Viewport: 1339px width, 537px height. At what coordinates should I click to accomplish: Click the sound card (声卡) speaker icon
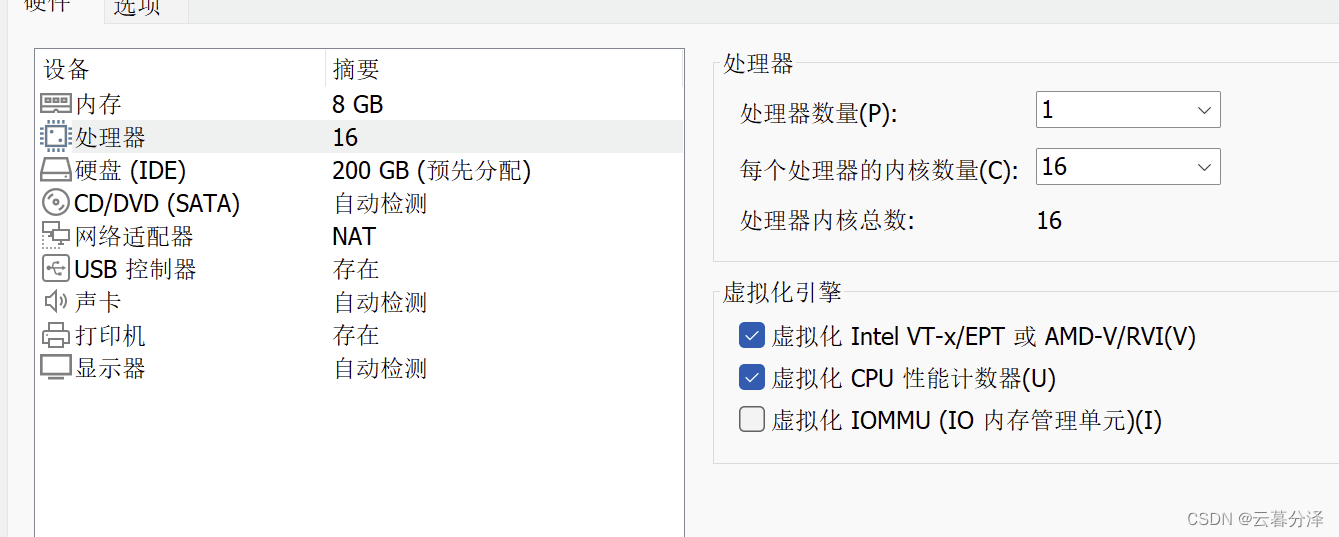point(56,302)
